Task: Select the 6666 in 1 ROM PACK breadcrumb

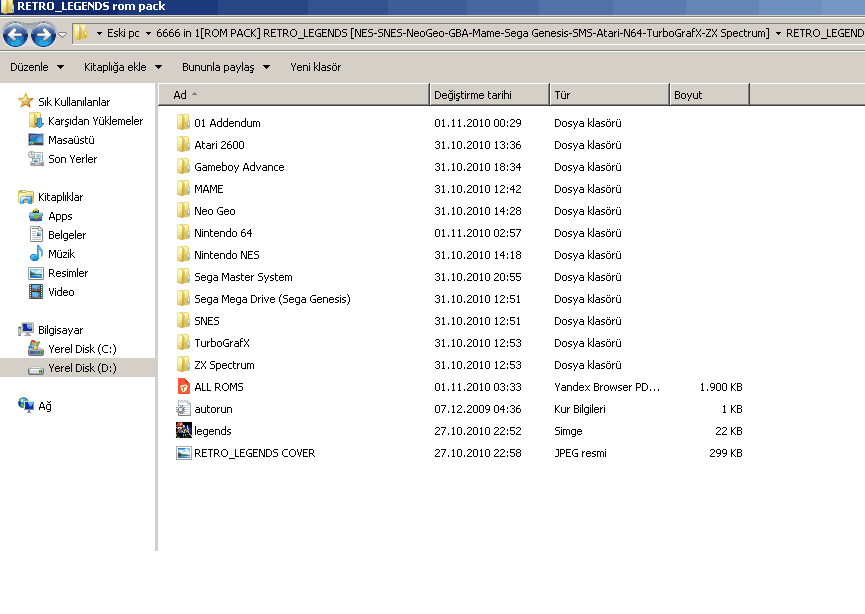Action: tap(463, 33)
